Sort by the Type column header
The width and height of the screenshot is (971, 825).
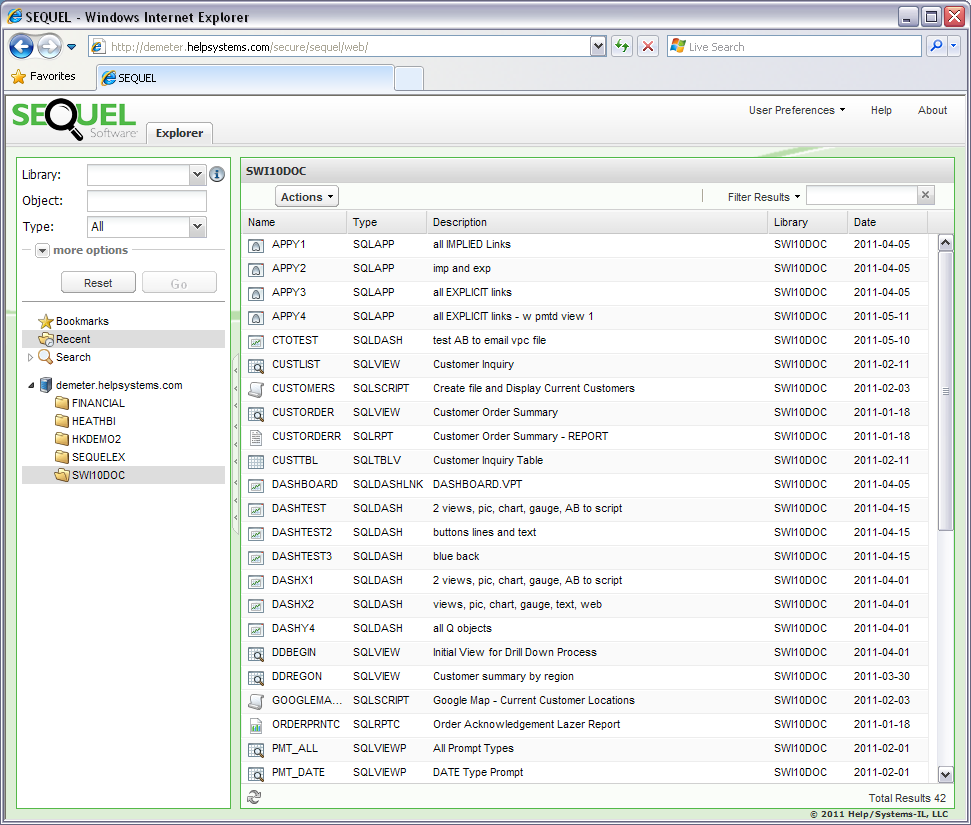(386, 222)
